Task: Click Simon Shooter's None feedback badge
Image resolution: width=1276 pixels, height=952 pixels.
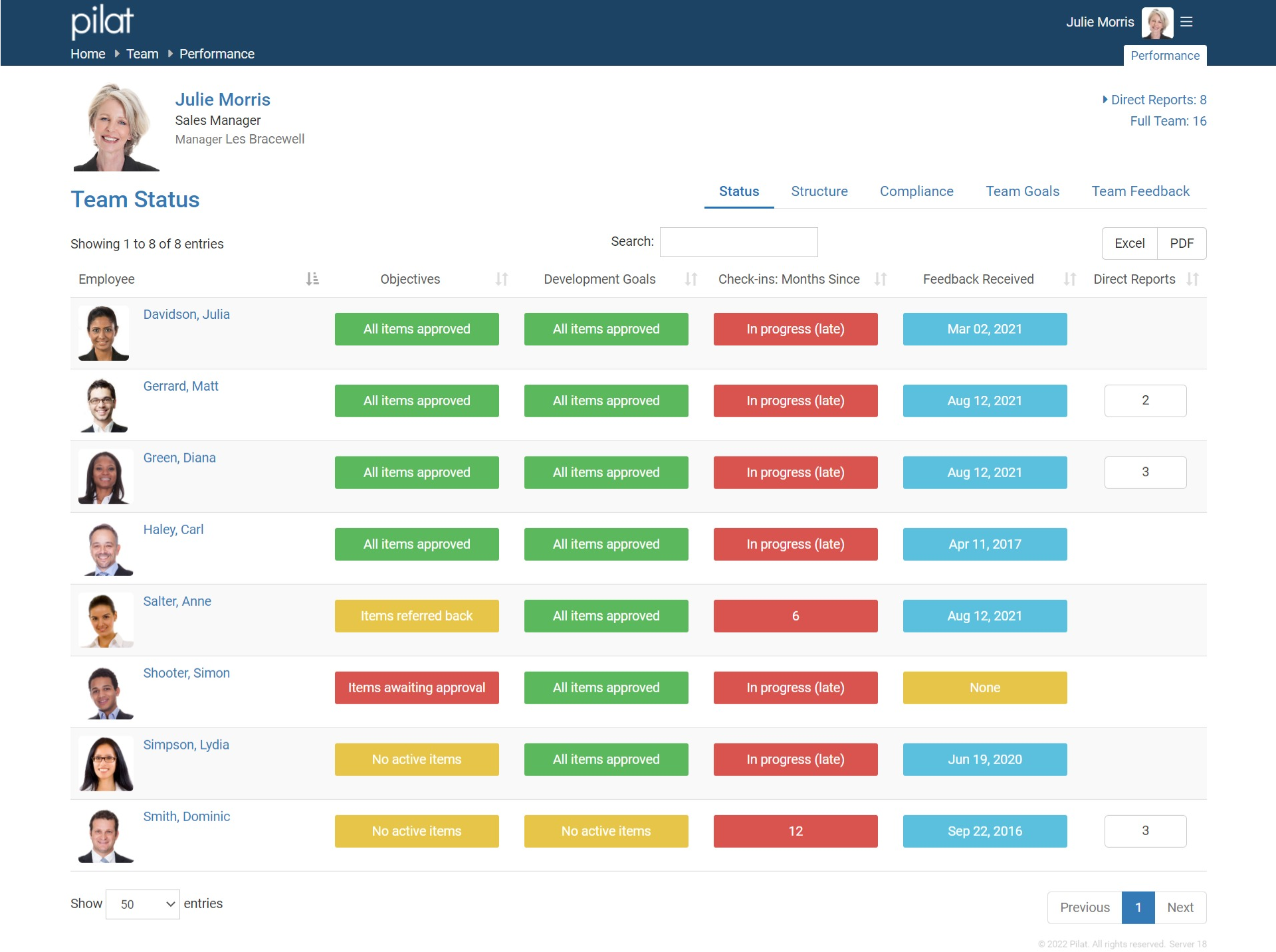Action: [985, 688]
